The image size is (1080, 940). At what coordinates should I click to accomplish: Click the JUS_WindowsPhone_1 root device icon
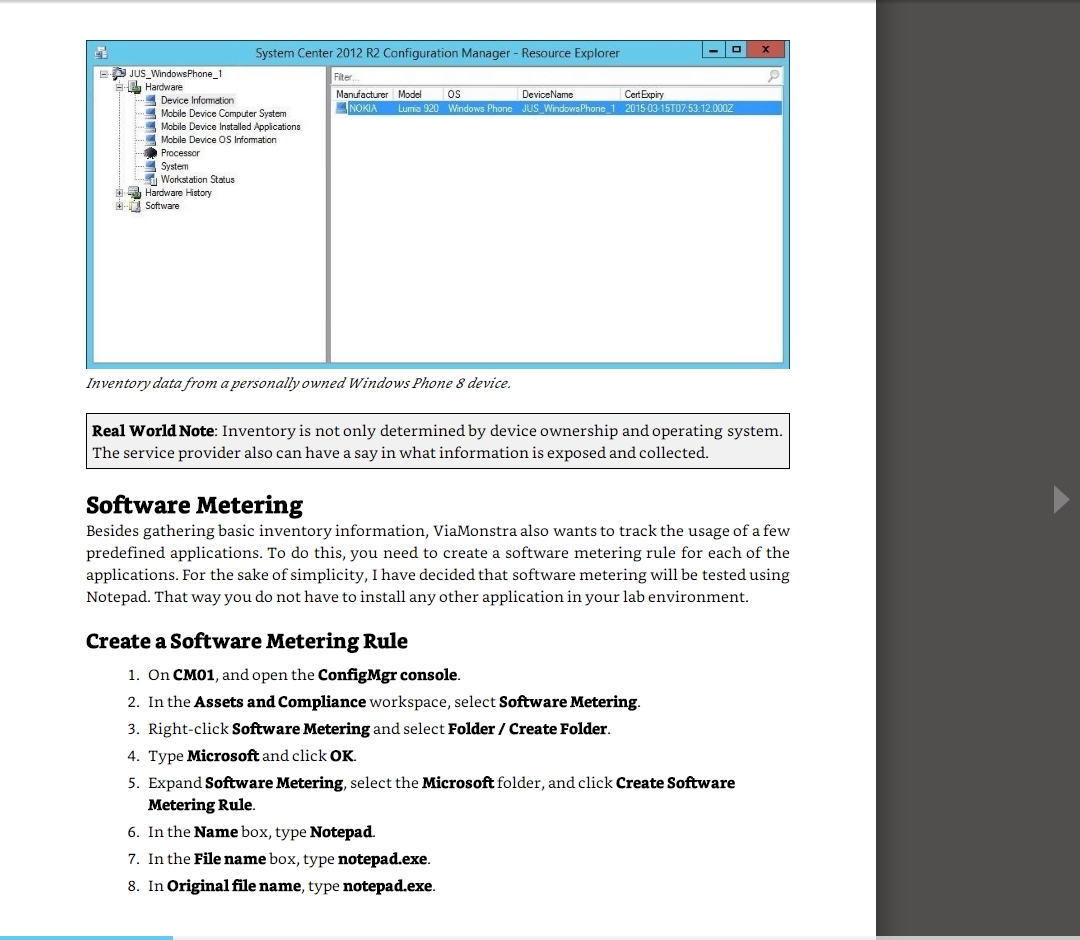pos(119,74)
